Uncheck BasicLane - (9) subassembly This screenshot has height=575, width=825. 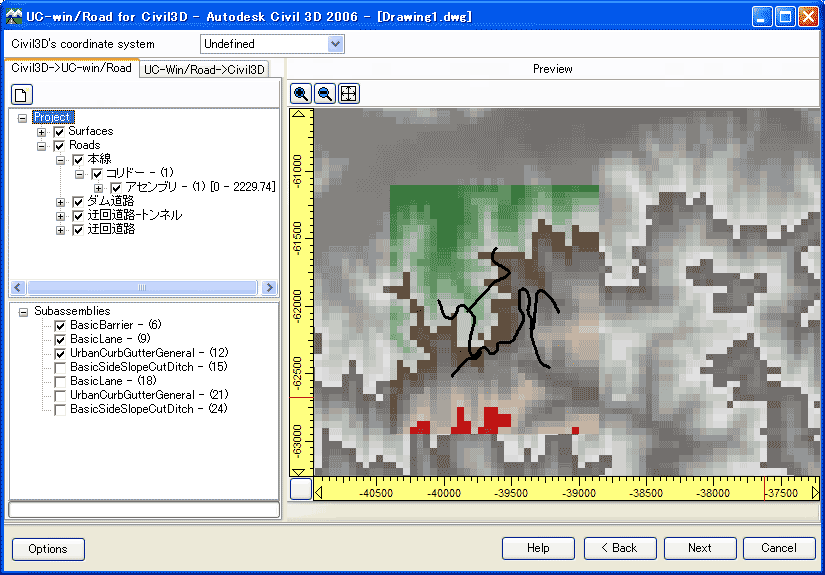point(60,339)
